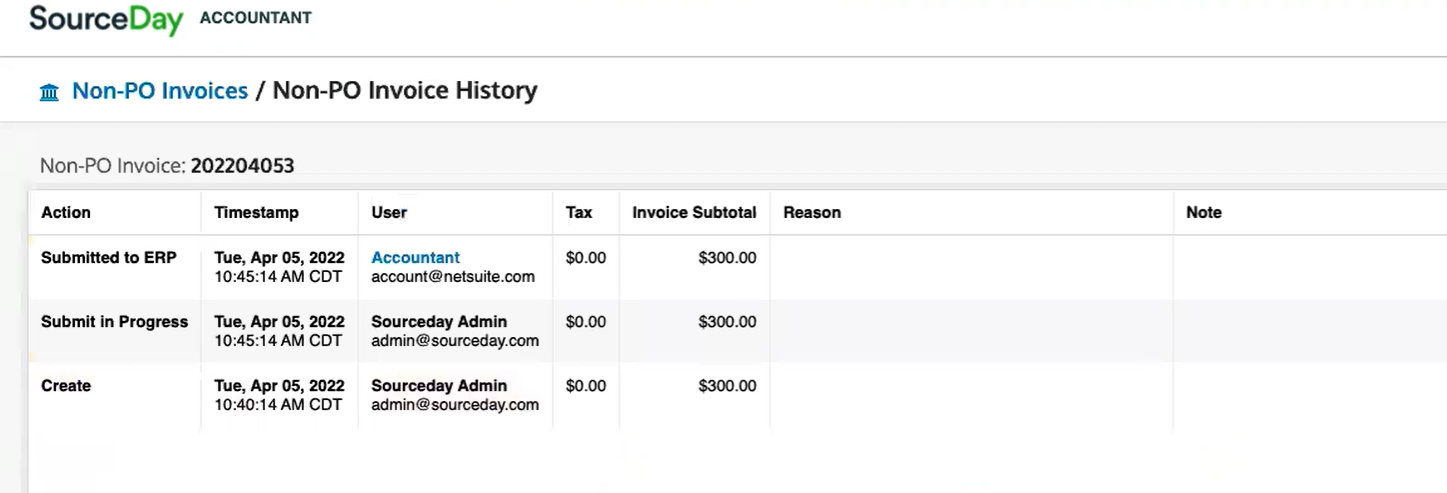
Task: Click the User column header
Action: [x=389, y=213]
